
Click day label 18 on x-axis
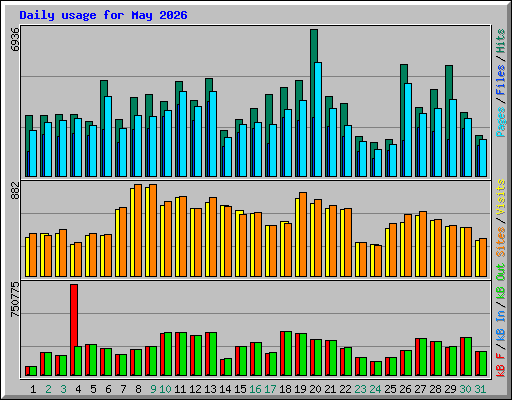[x=285, y=389]
